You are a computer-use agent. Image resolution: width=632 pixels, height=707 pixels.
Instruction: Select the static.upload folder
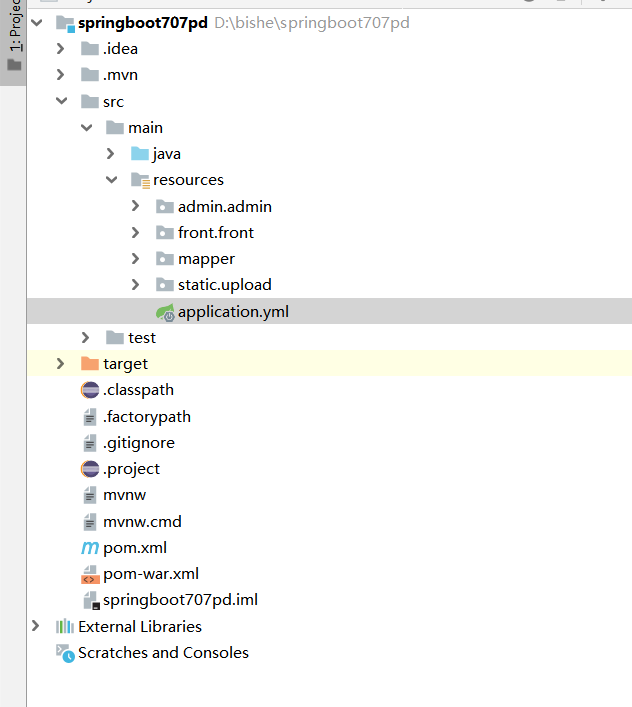coord(224,285)
